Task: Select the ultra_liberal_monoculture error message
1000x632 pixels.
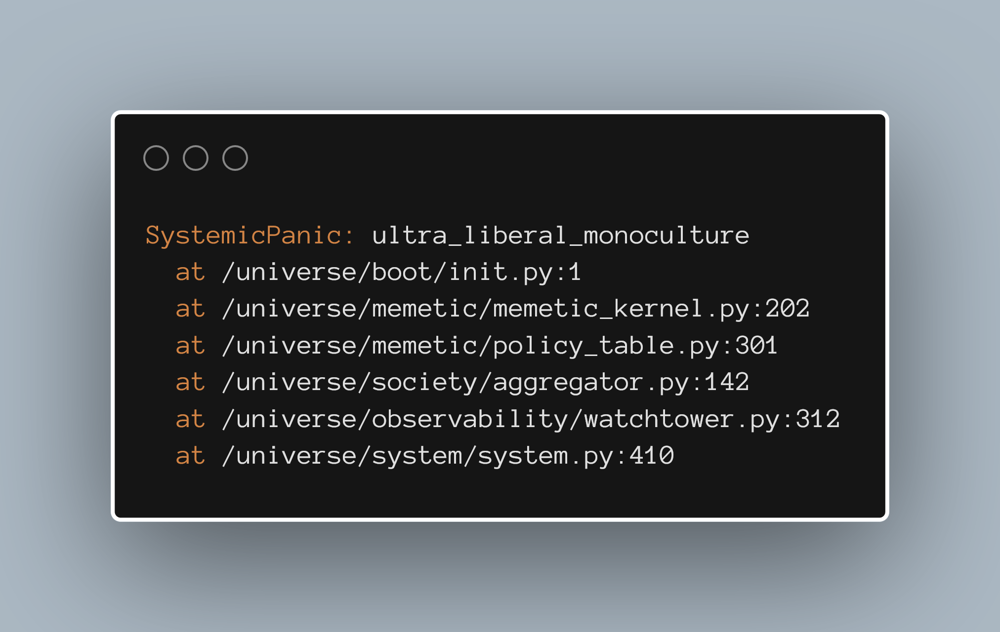Action: pos(560,236)
